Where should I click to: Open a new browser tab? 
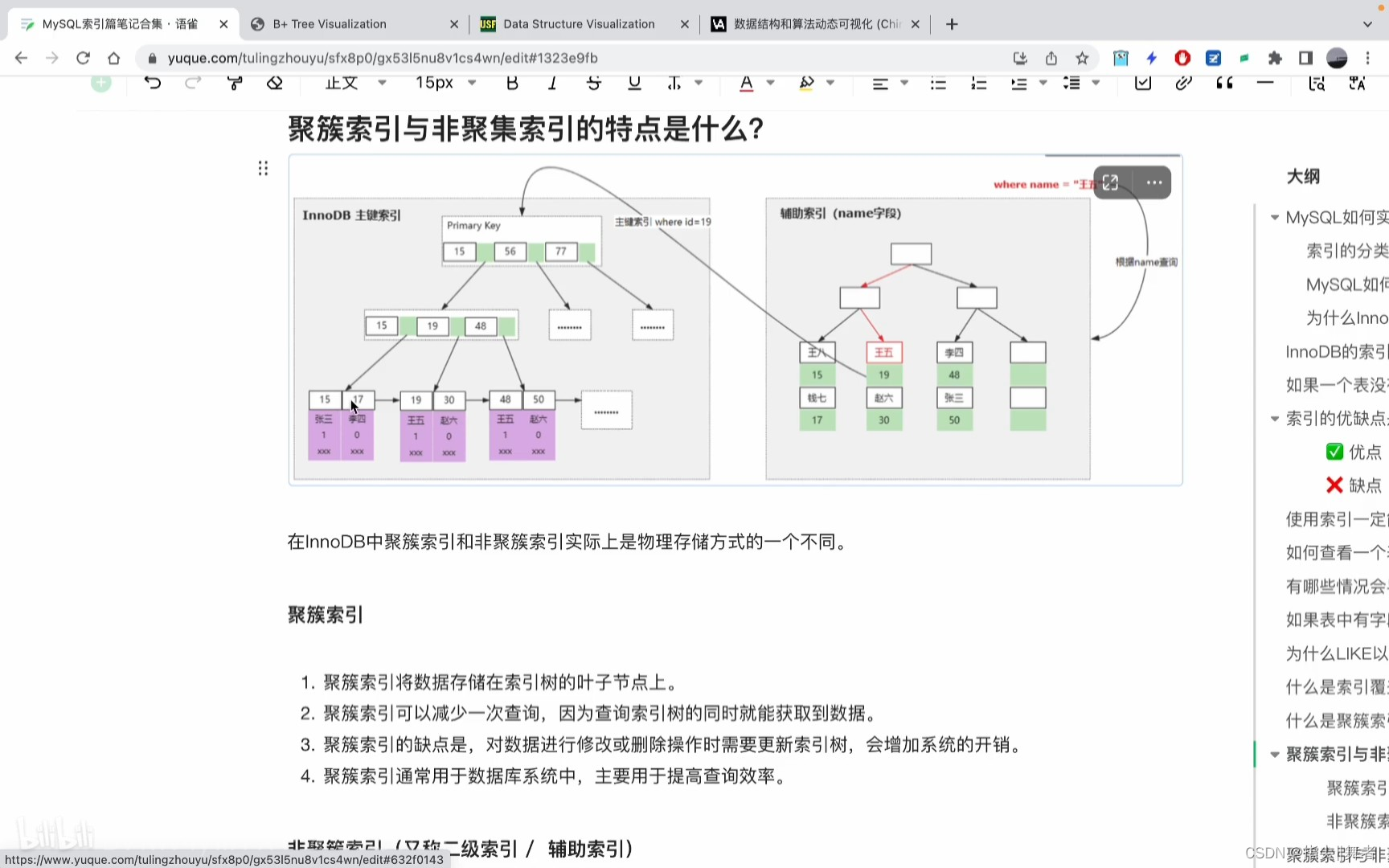coord(952,24)
